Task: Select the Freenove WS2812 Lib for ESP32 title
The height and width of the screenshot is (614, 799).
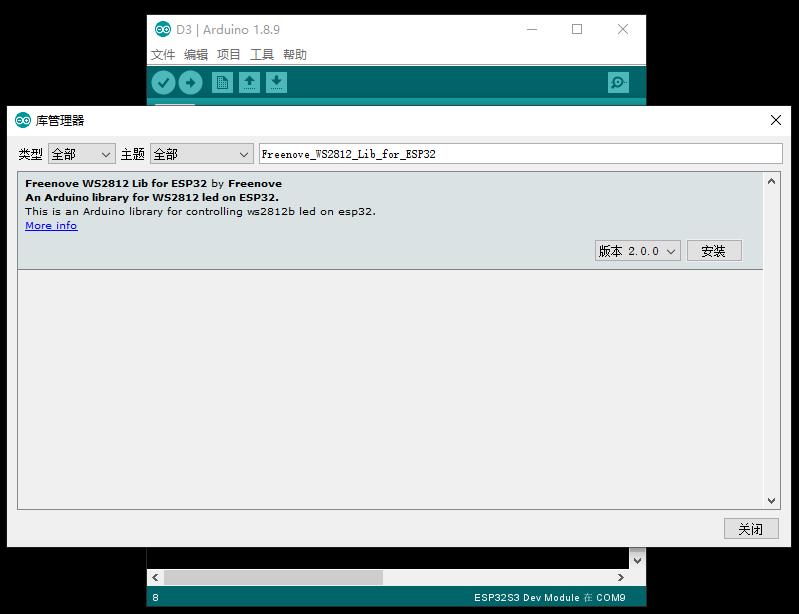Action: point(116,183)
